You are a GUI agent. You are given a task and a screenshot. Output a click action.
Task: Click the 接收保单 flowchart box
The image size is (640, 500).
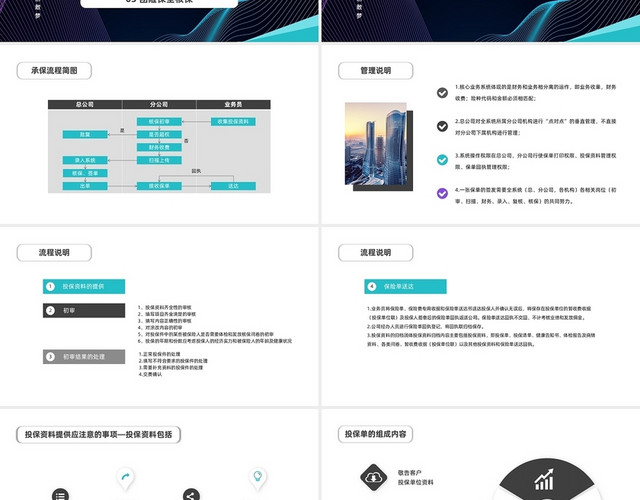159,186
